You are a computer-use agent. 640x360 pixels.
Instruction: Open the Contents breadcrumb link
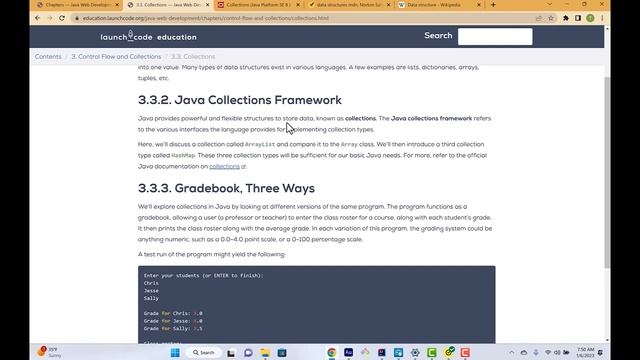click(48, 56)
